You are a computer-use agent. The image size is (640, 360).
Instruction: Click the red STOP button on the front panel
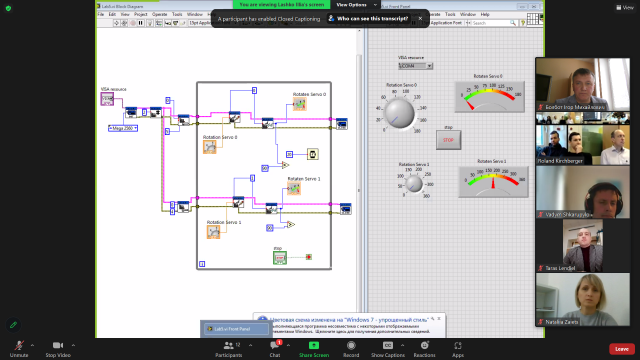(x=448, y=140)
